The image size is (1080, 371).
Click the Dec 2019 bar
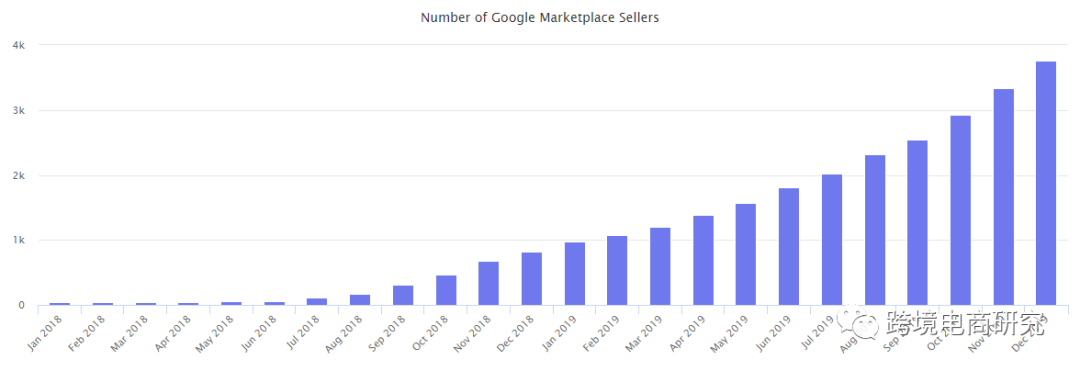1046,184
